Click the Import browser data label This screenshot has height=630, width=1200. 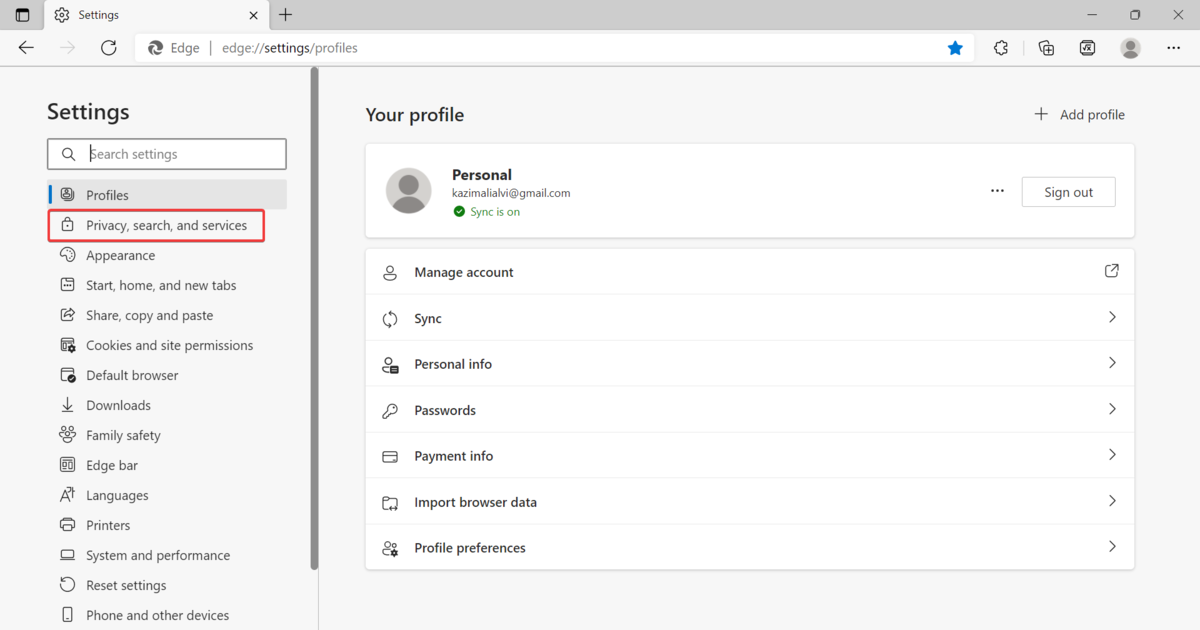(x=476, y=502)
